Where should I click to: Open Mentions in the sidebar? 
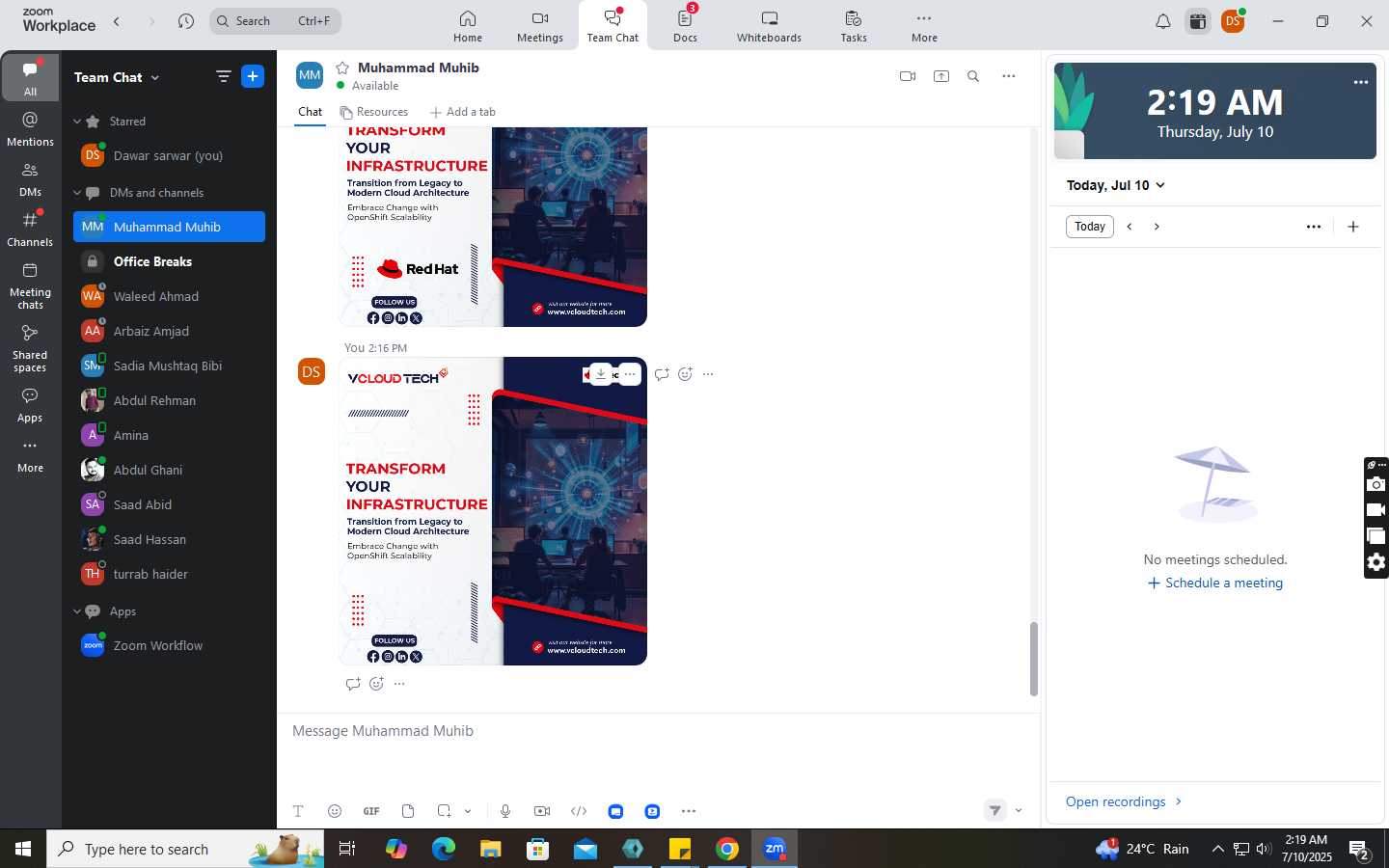click(30, 129)
